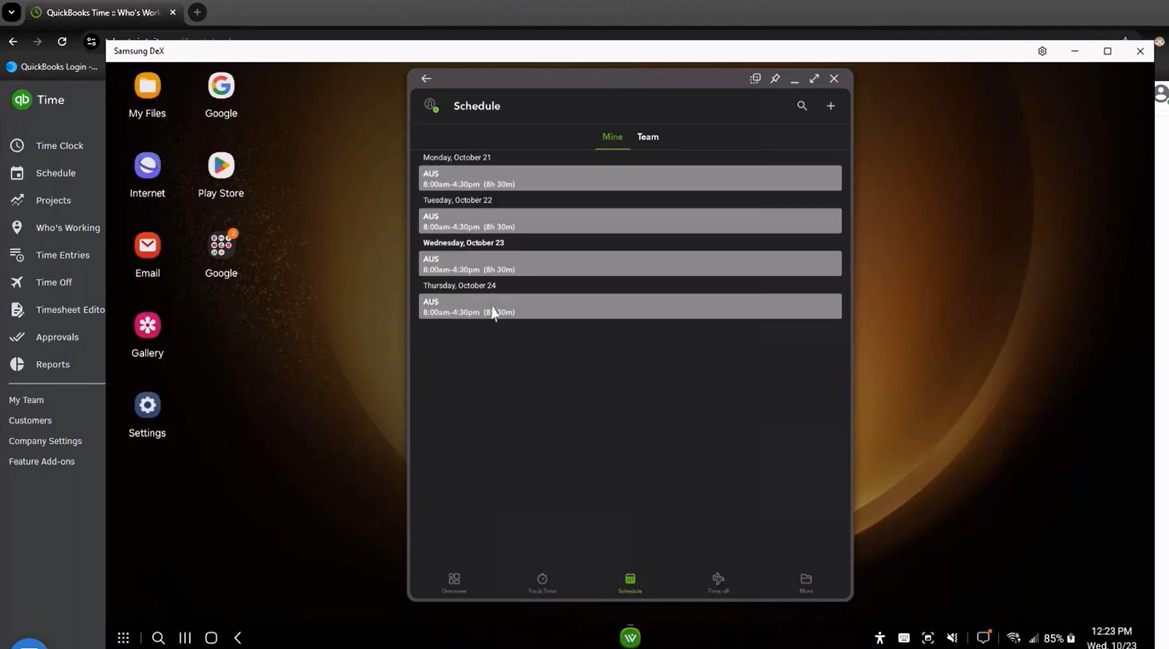This screenshot has height=649, width=1169.
Task: Select the Mine schedule tab
Action: click(x=612, y=137)
